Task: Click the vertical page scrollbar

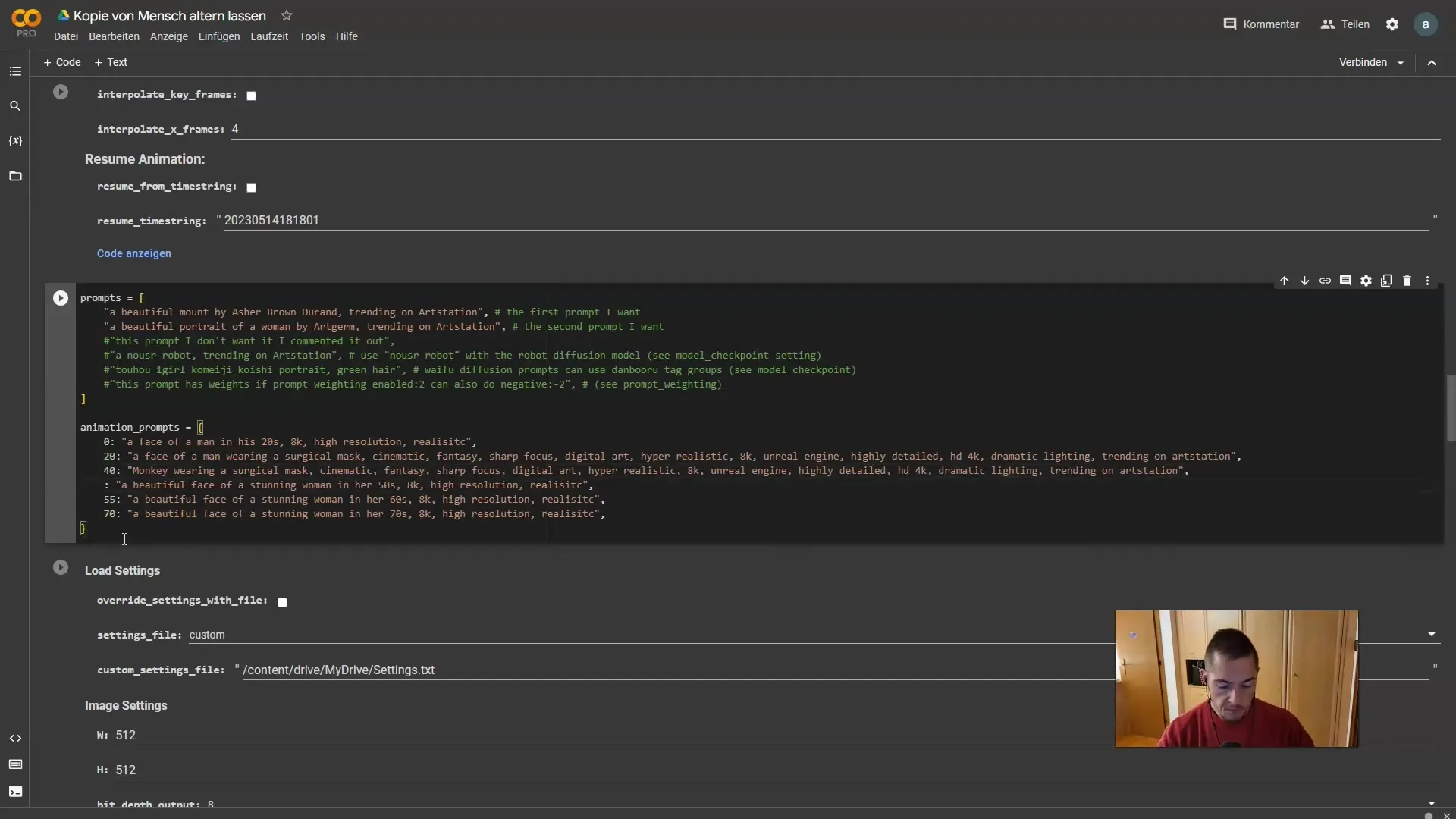Action: [x=1451, y=408]
